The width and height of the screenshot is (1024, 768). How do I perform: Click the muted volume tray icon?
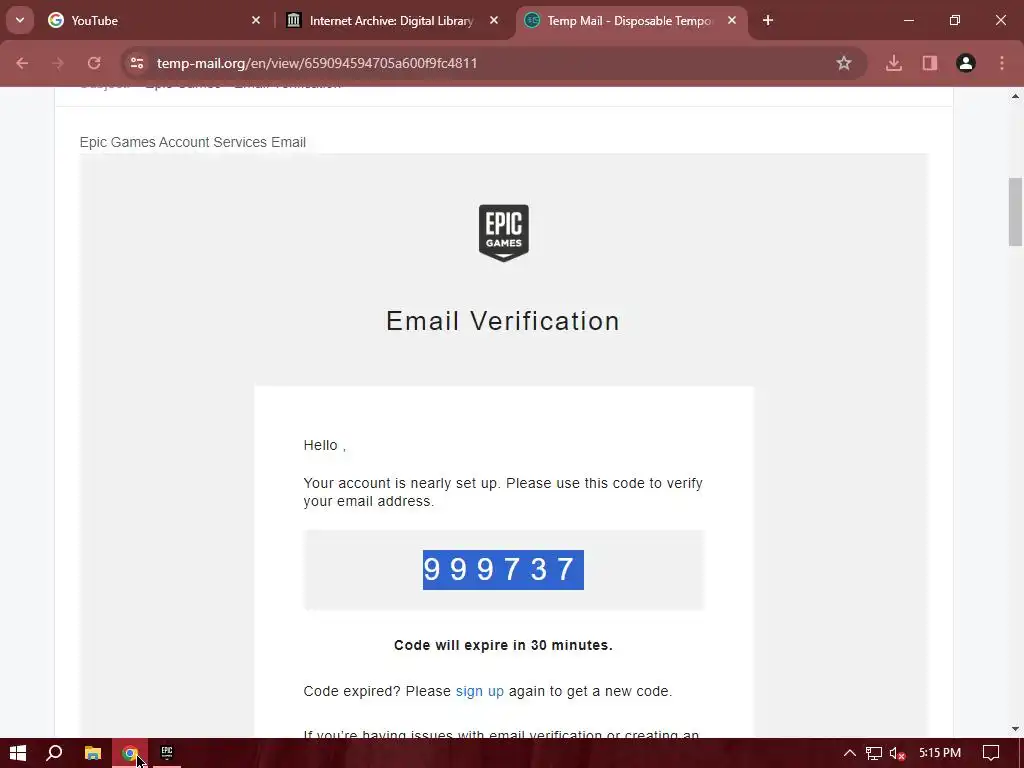coord(897,753)
